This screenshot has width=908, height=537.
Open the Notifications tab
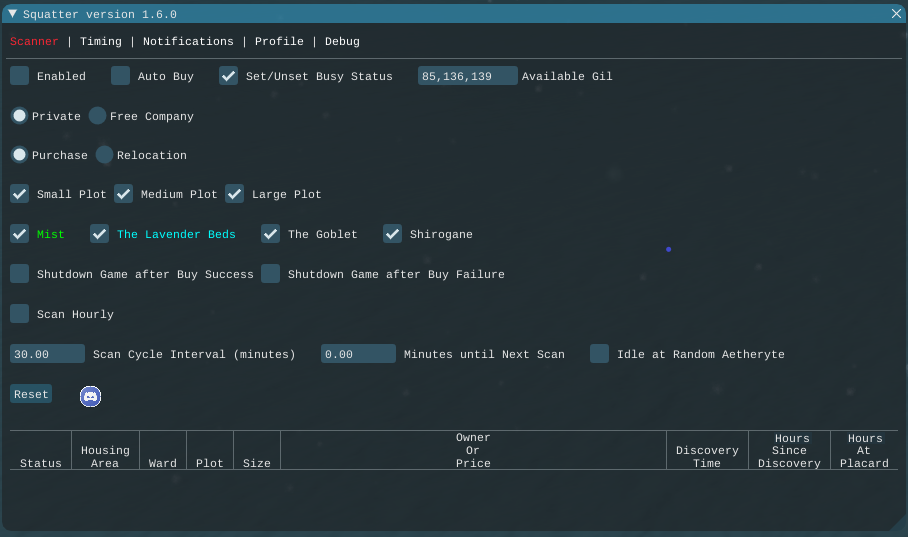tap(188, 41)
